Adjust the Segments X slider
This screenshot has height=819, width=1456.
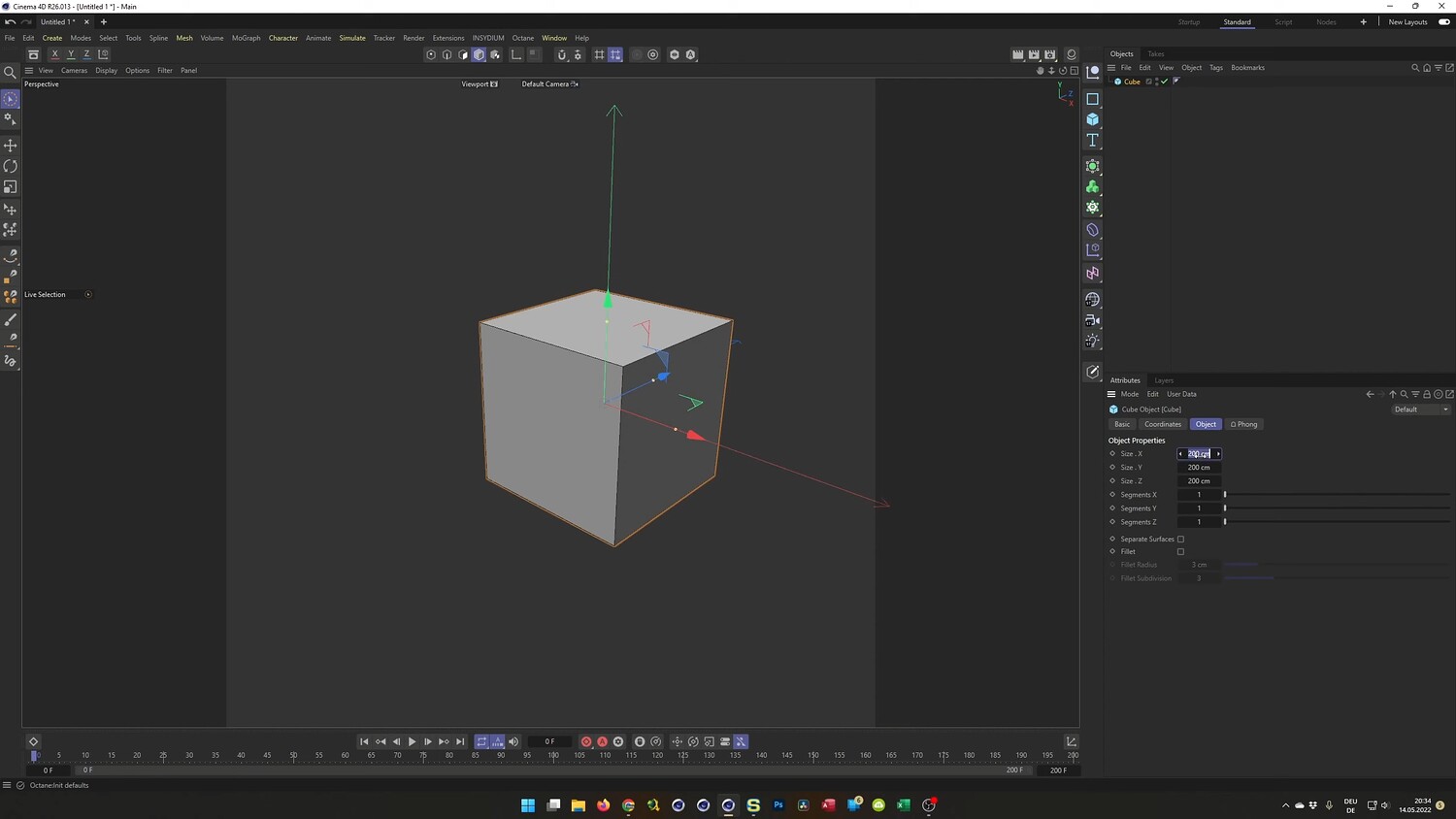[x=1337, y=495]
